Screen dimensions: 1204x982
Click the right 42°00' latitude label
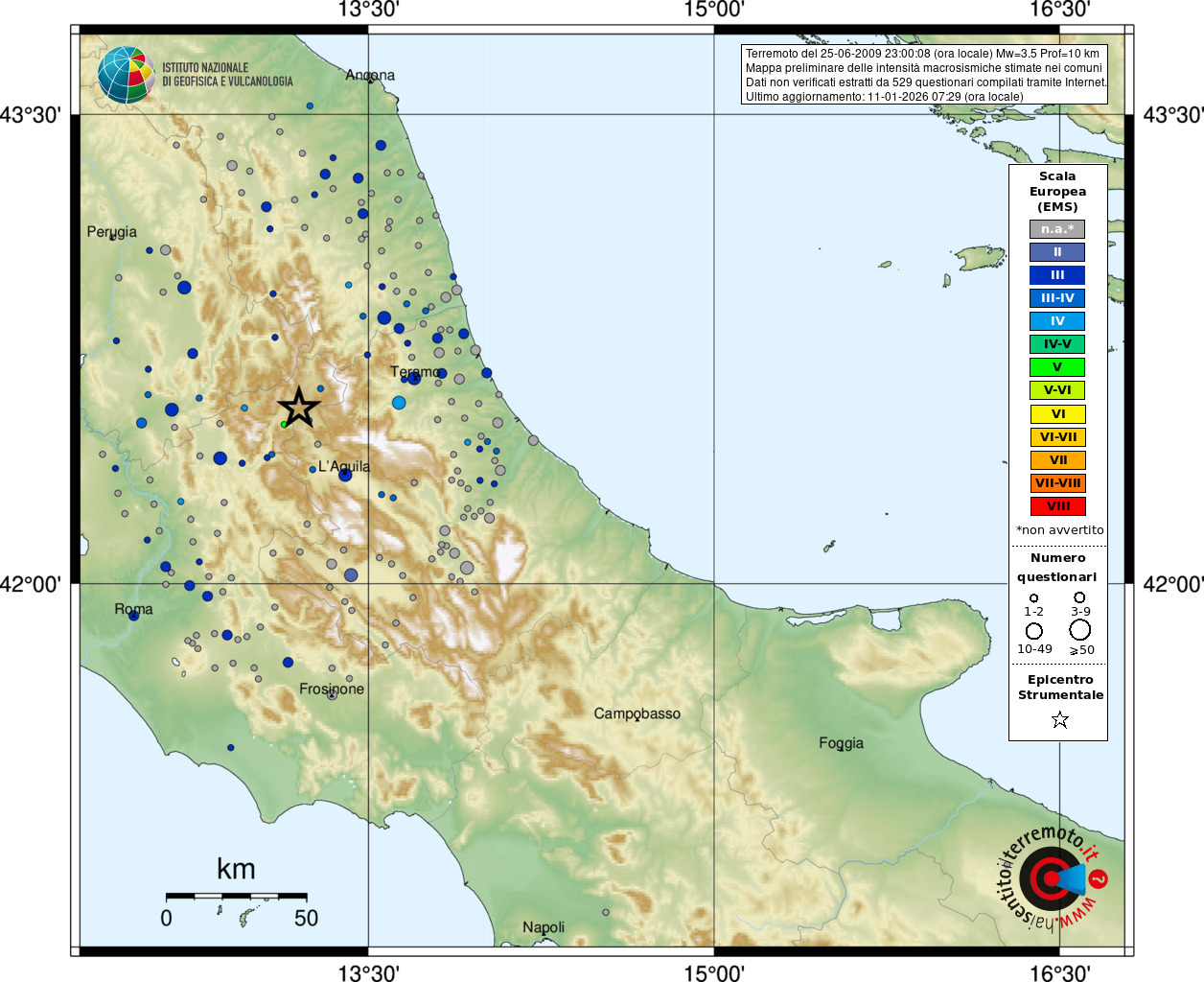click(x=1173, y=583)
